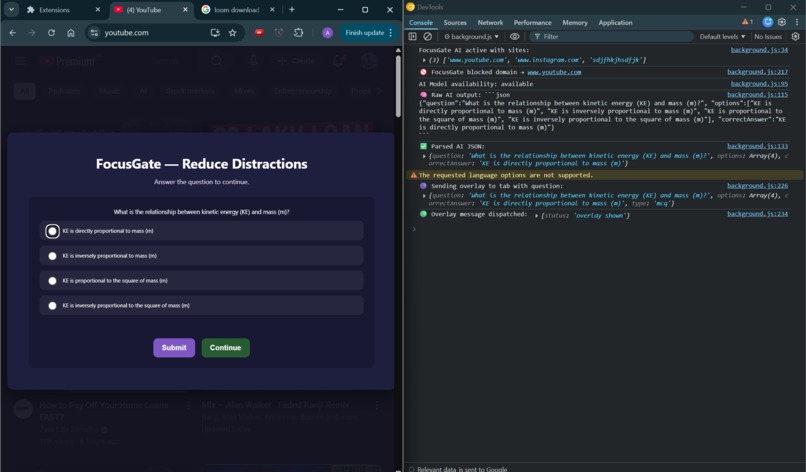The image size is (806, 472).
Task: Open the DevTools three-dot customize menu
Action: coord(797,22)
